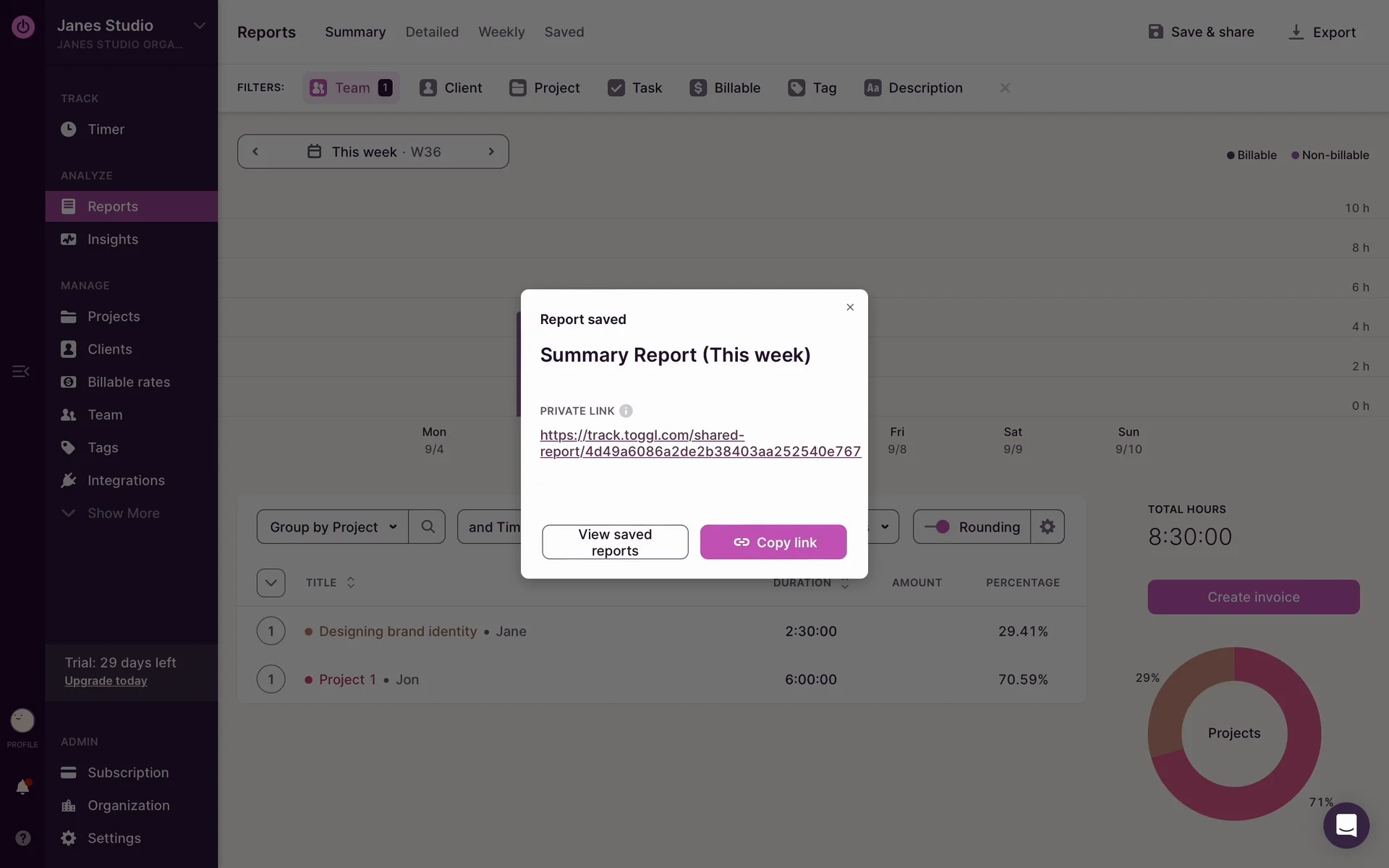Click the search icon beside Group by Project
This screenshot has height=868, width=1389.
coord(428,527)
